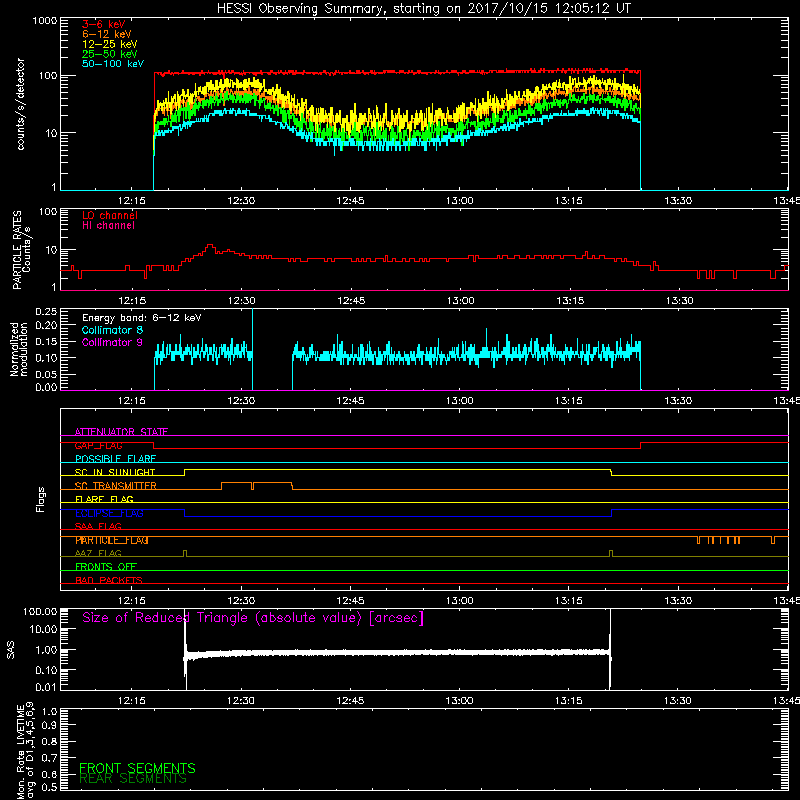The width and height of the screenshot is (800, 800).
Task: Click the FLARE_FLAG label
Action: (x=104, y=499)
